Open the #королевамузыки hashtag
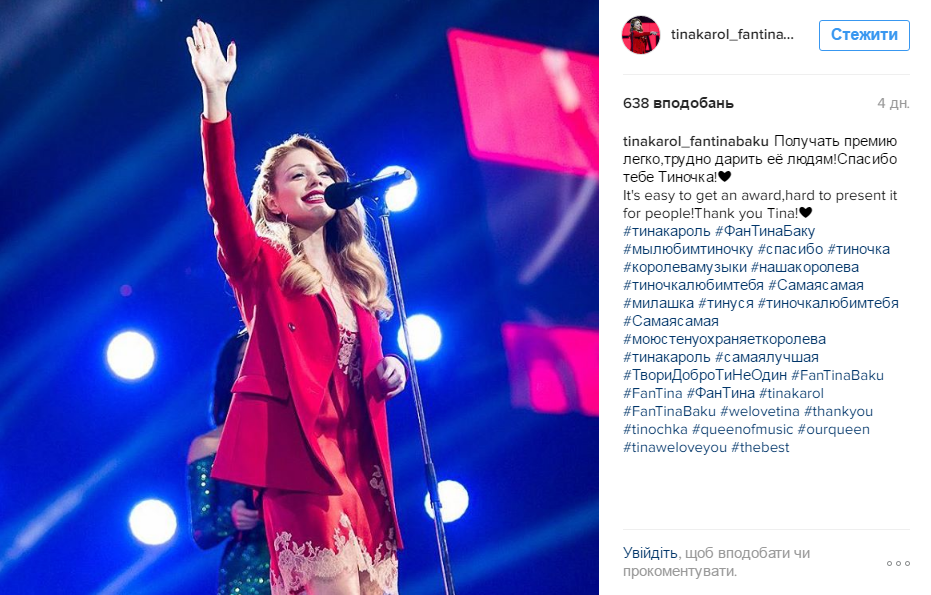 coord(684,267)
